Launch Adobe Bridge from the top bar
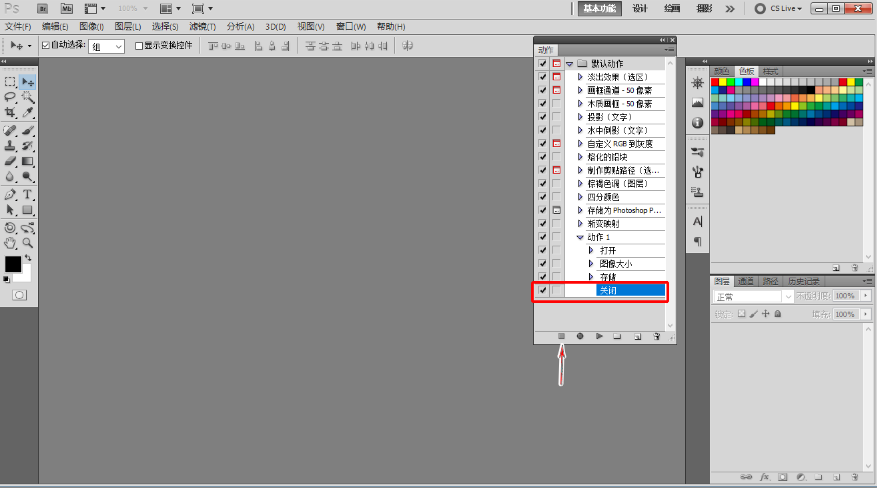Viewport: 877px width, 488px height. pos(43,8)
